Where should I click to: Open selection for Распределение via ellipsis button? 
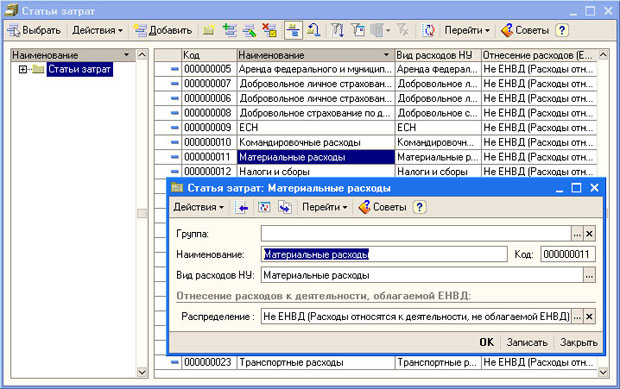point(577,316)
